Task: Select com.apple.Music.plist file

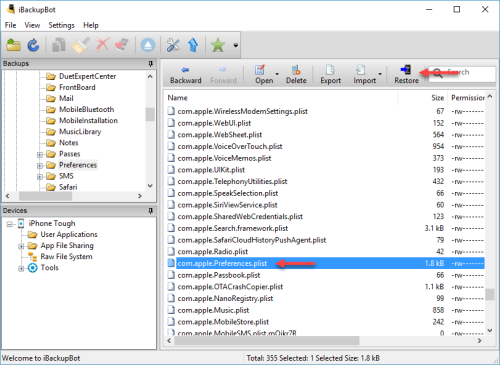Action: 213,310
